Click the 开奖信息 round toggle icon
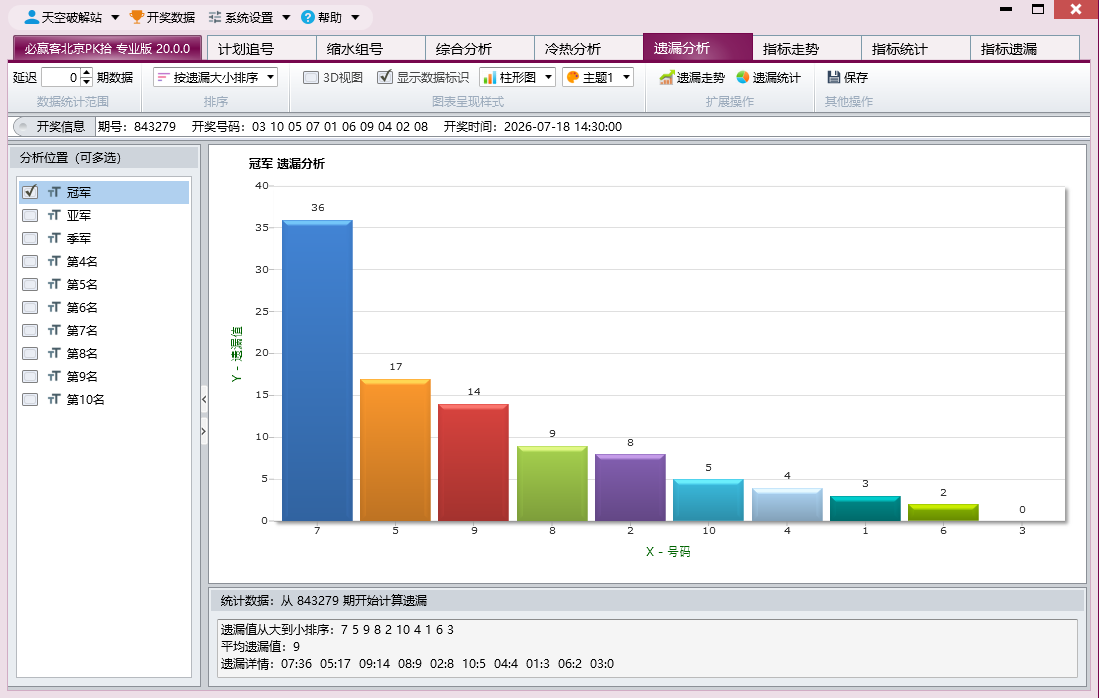 click(x=23, y=126)
